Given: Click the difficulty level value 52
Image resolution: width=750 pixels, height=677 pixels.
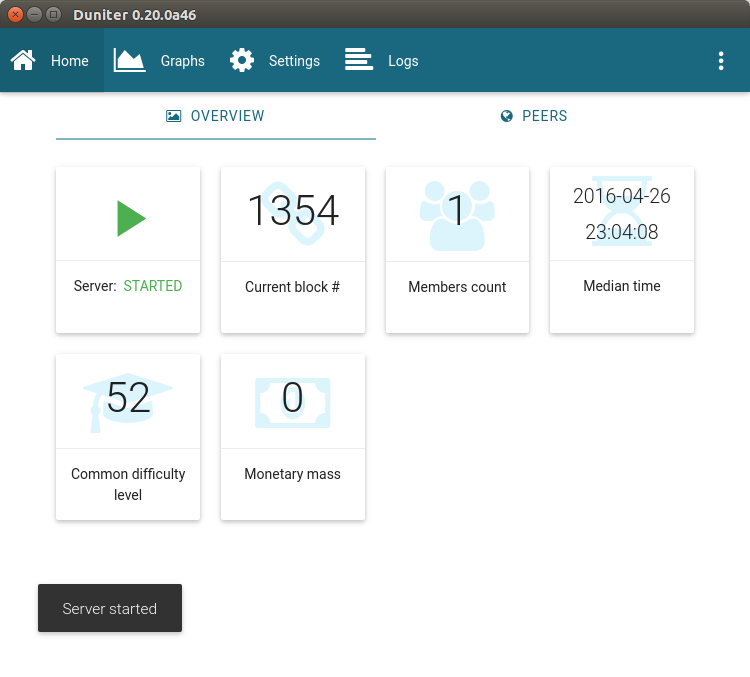Looking at the screenshot, I should (x=128, y=397).
